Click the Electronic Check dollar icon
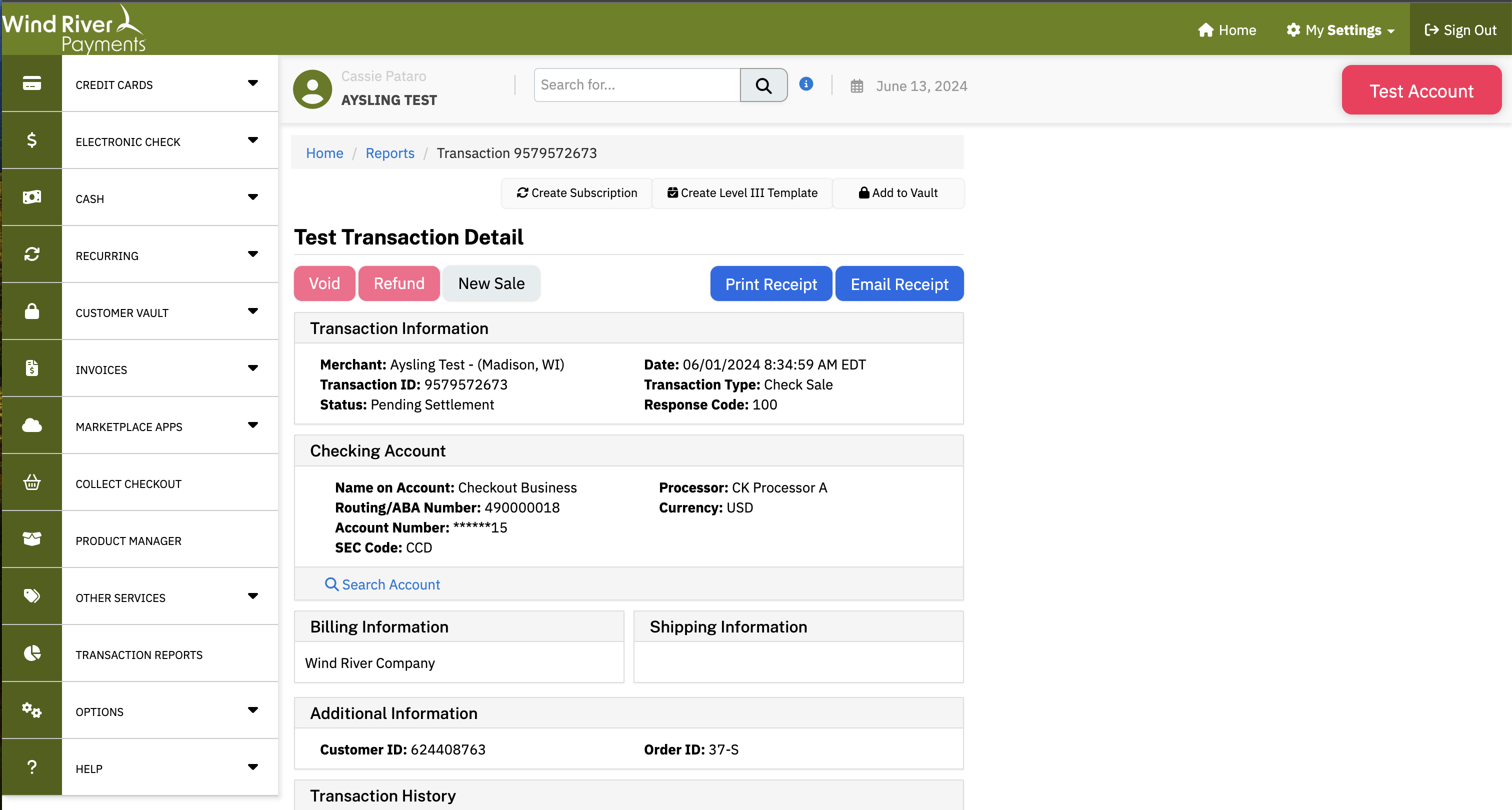 point(31,140)
